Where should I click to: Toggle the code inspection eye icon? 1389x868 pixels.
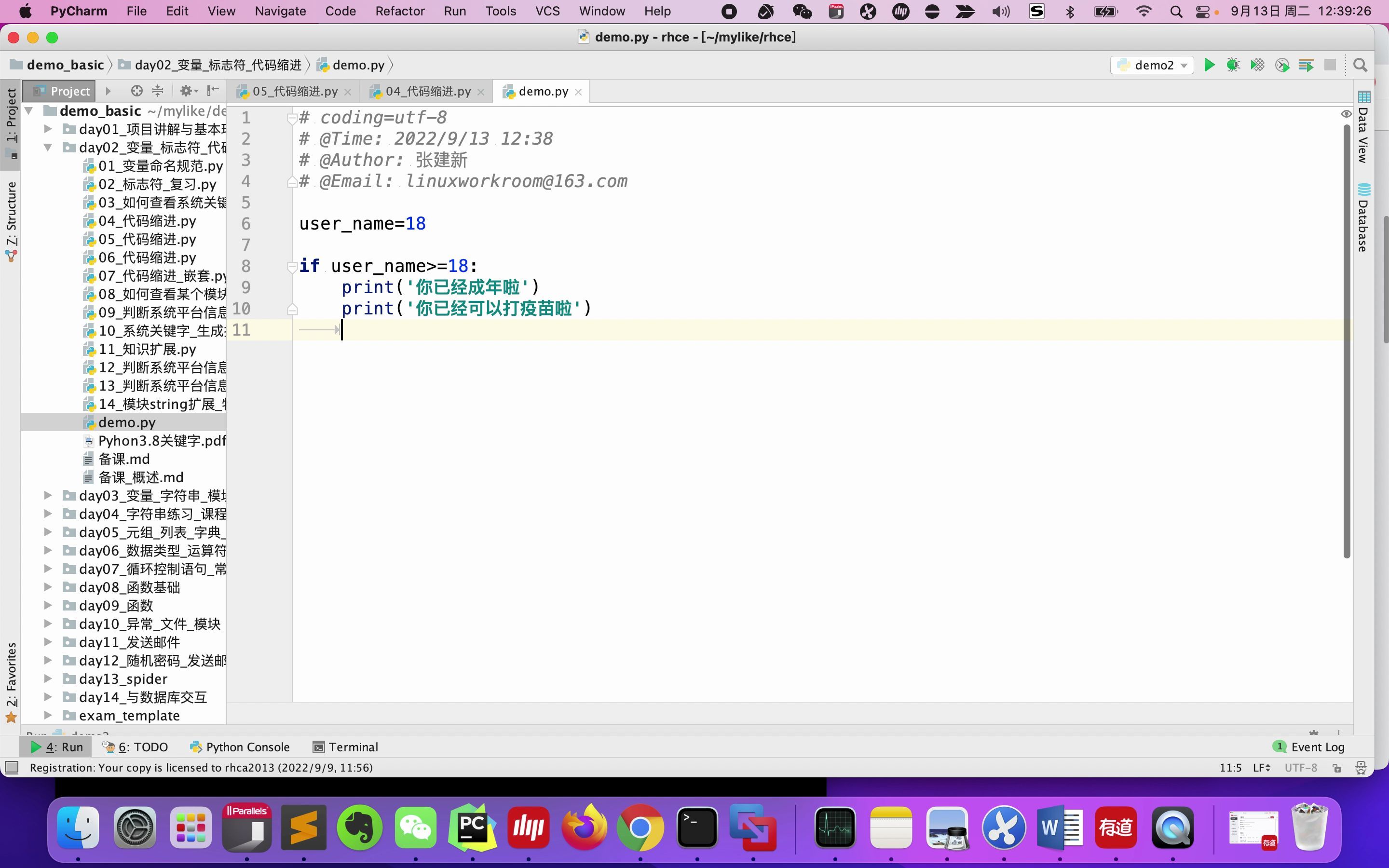1346,114
